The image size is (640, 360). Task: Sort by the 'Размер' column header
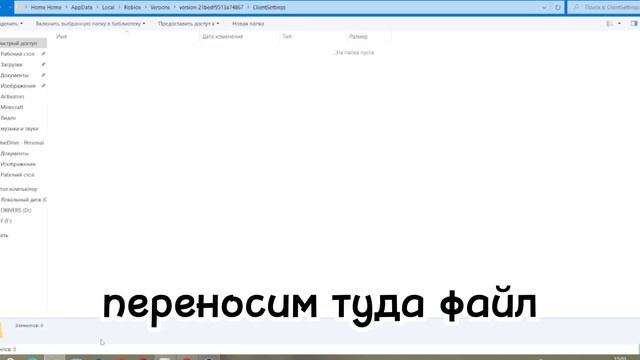358,36
